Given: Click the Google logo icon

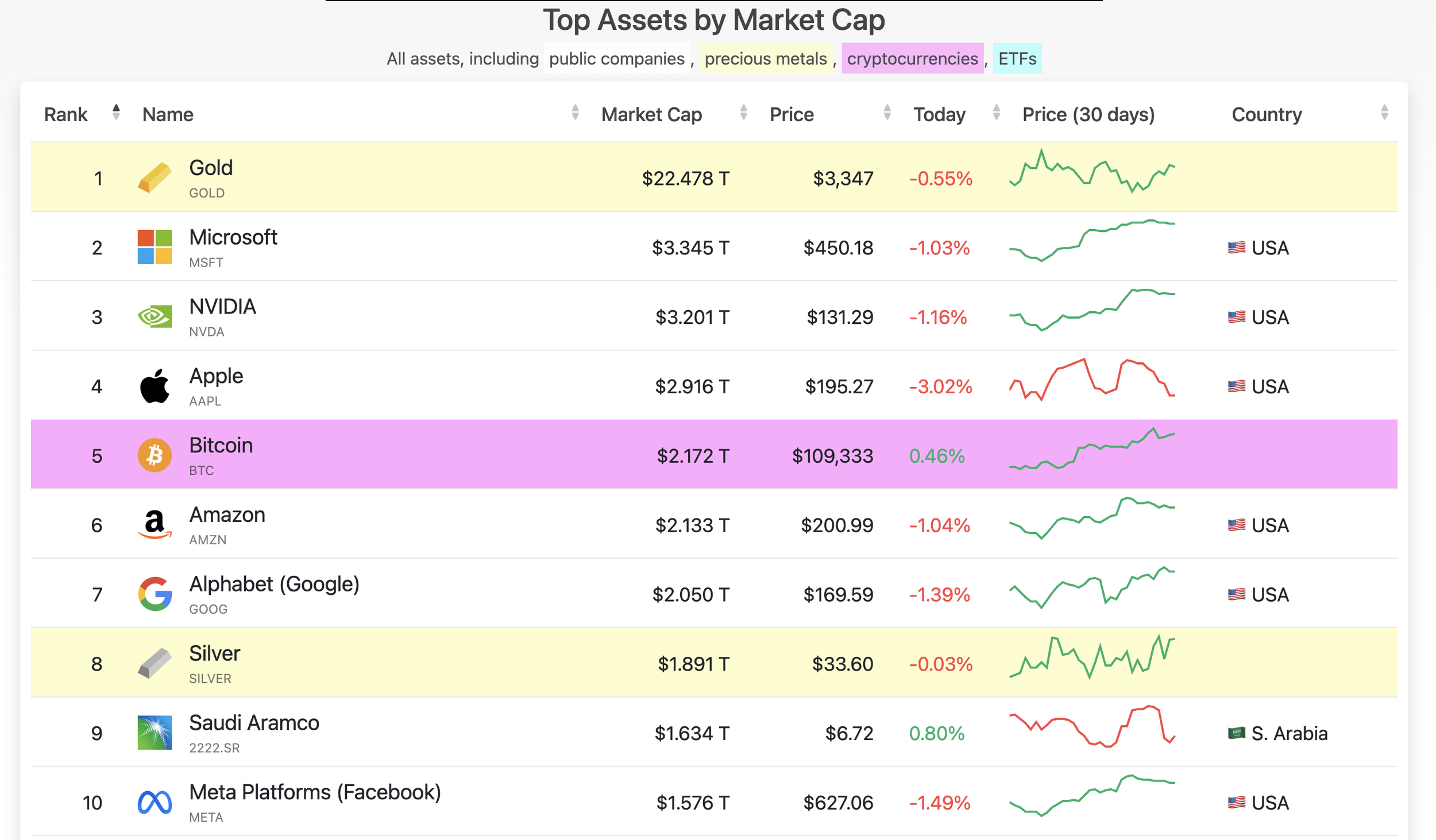Looking at the screenshot, I should [155, 594].
